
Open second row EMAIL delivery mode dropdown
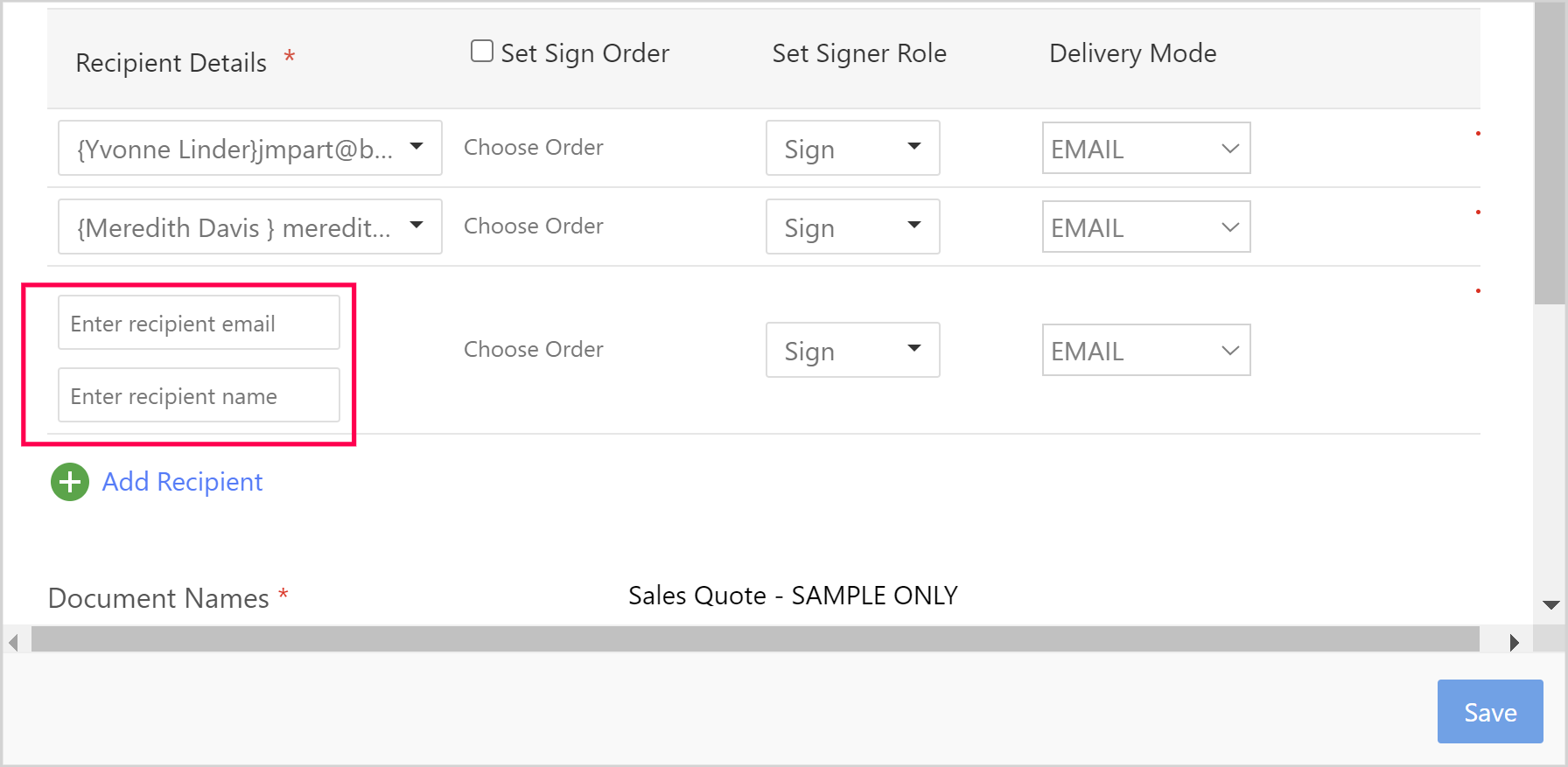(1145, 227)
